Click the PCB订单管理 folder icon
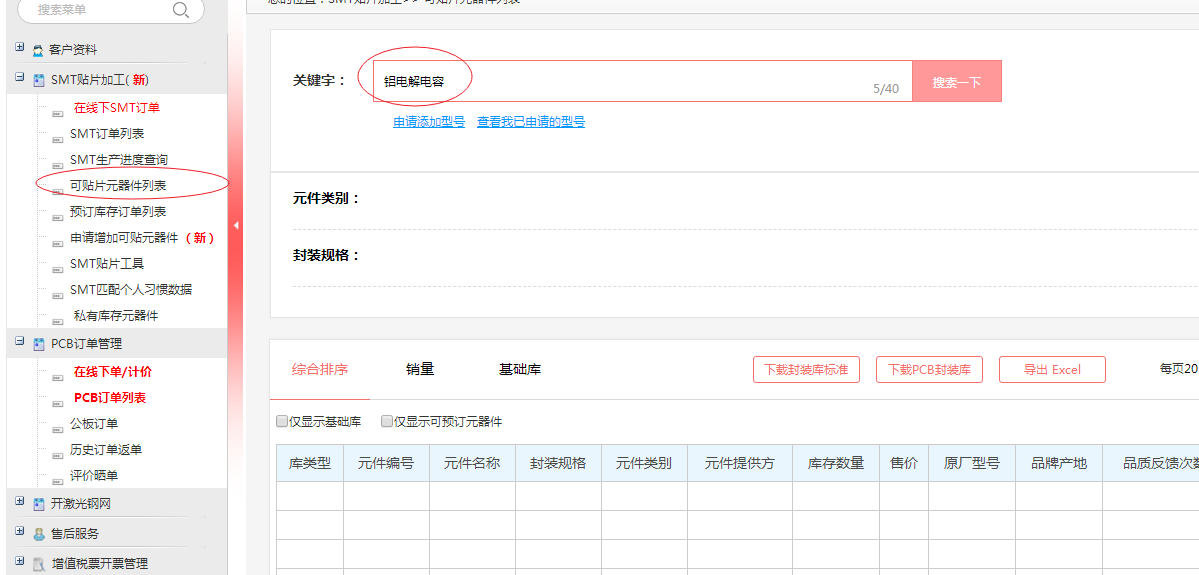The width and height of the screenshot is (1199, 575). [x=39, y=344]
